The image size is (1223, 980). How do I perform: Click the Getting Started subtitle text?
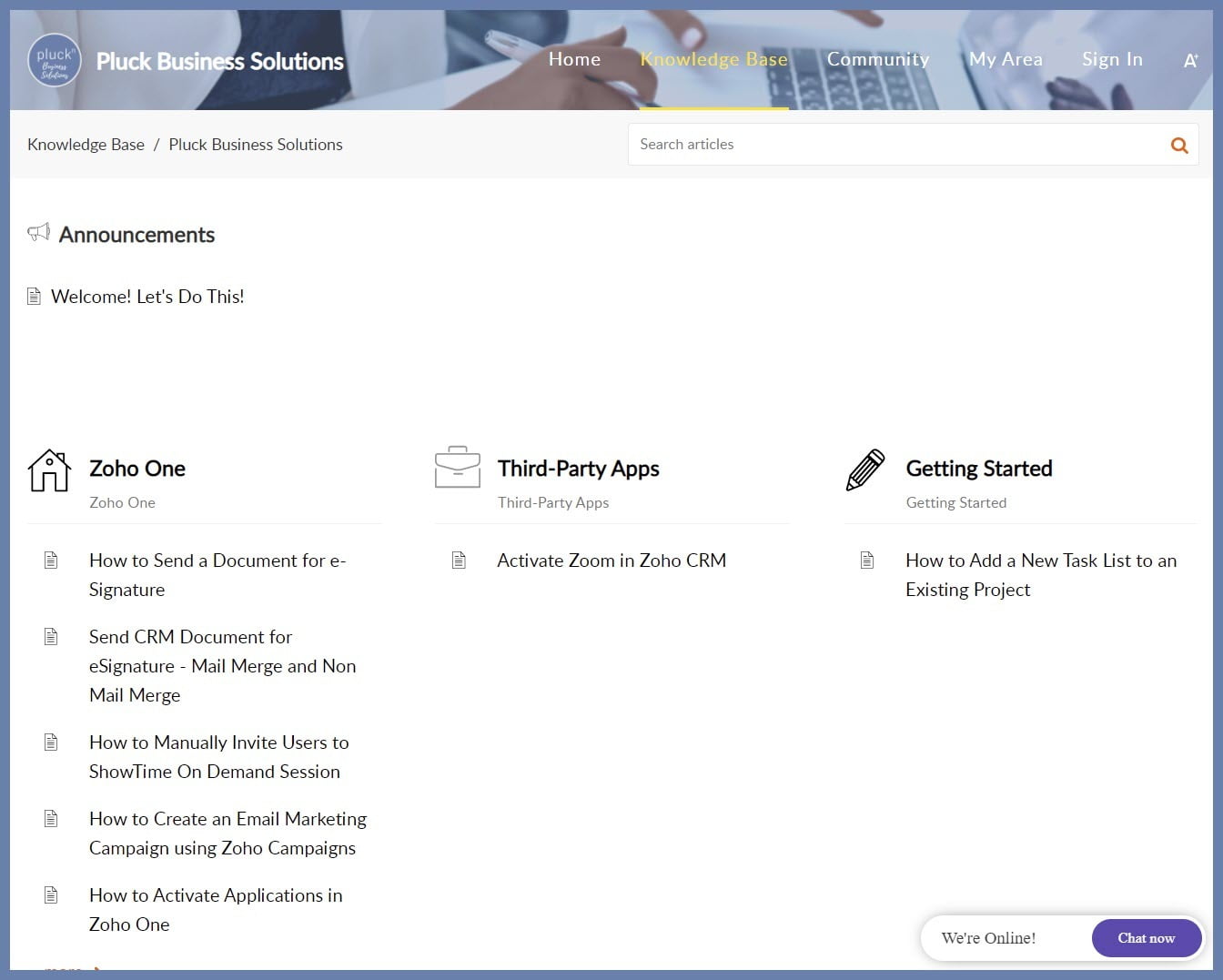[x=956, y=502]
